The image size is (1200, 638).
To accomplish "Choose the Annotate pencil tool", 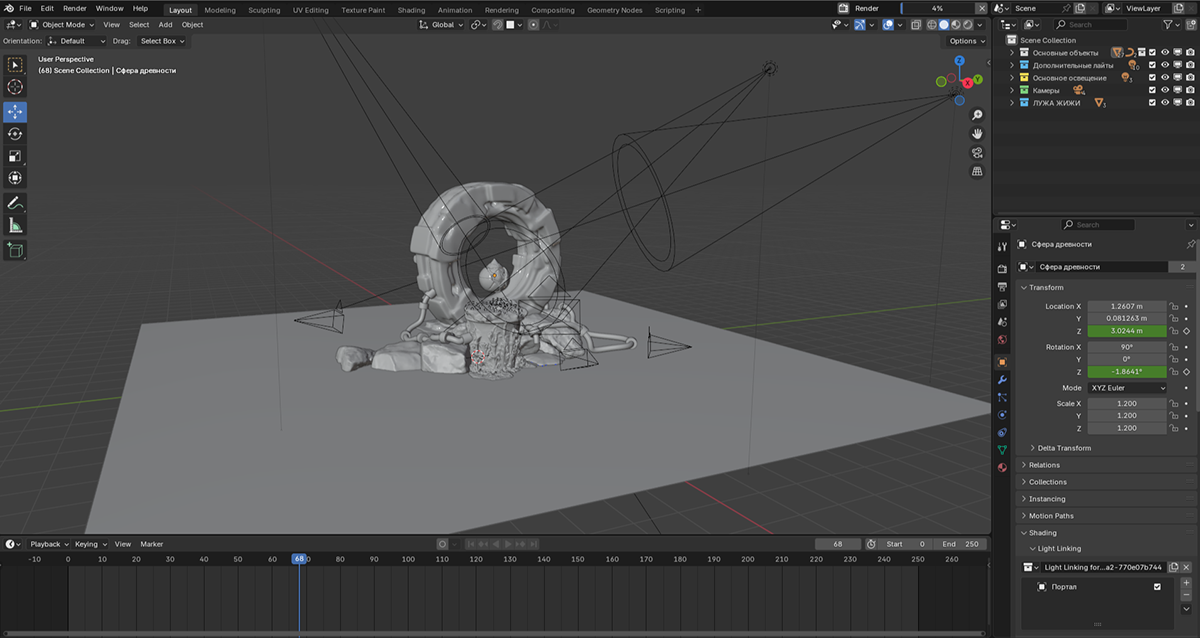I will [x=15, y=203].
